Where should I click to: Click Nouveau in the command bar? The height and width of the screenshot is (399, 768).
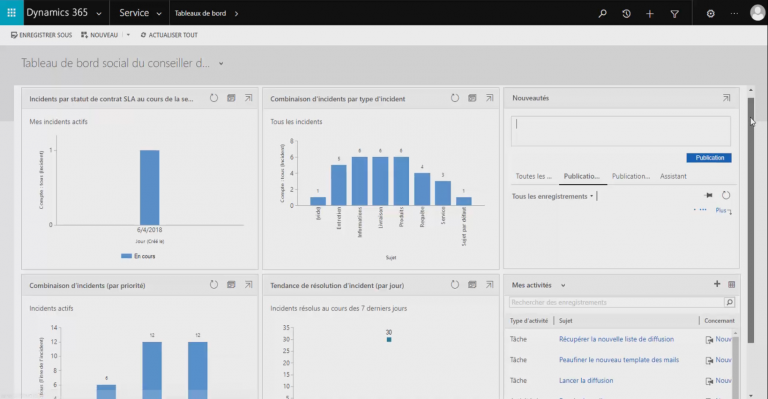pos(99,35)
